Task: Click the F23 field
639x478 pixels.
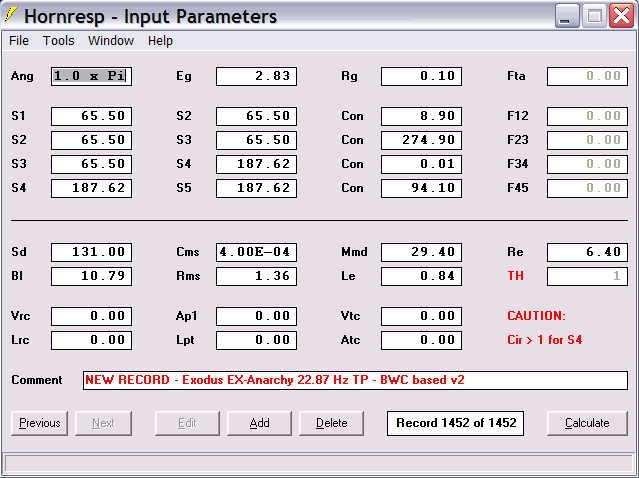Action: coord(587,140)
